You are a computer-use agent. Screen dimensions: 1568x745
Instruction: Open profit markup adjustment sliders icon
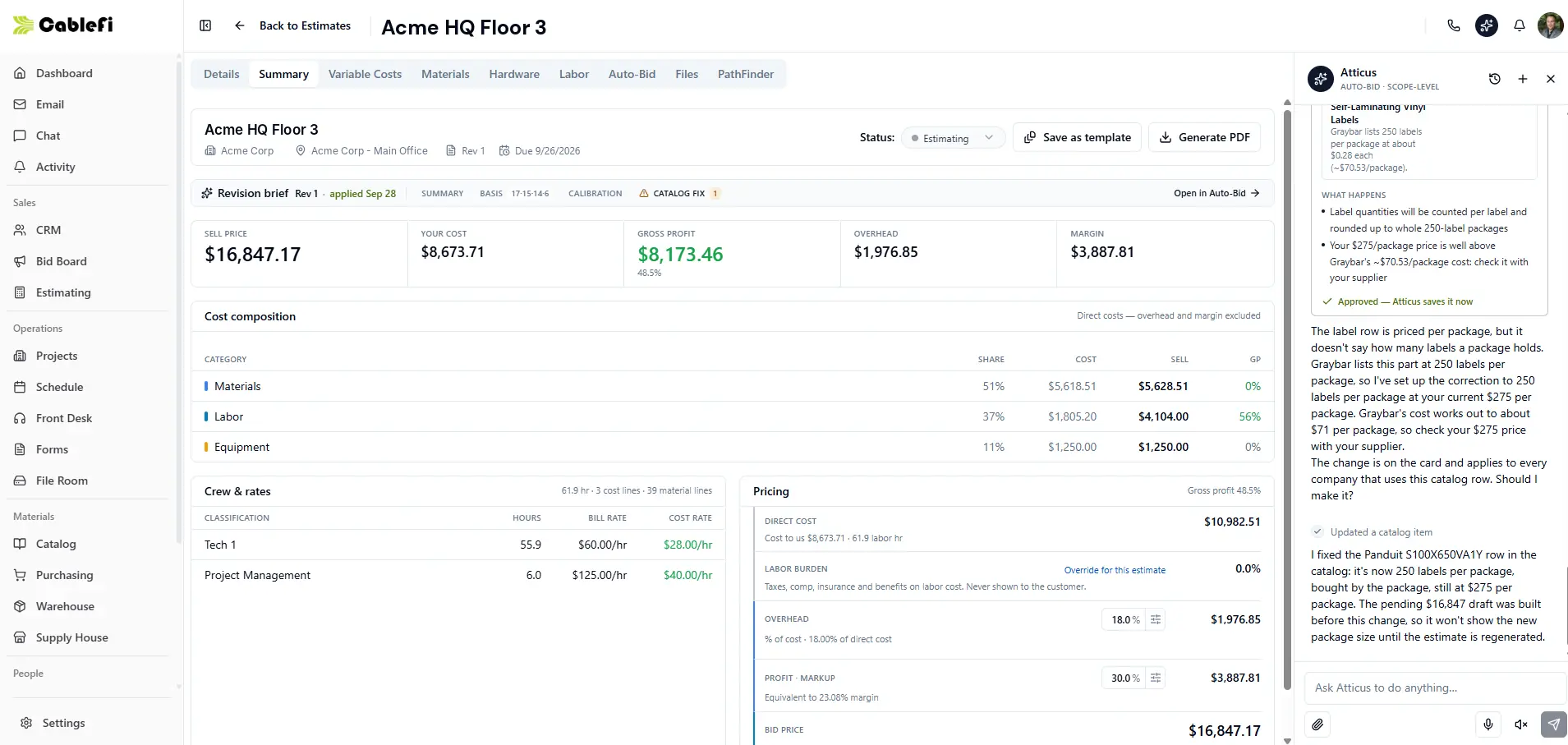(x=1156, y=678)
